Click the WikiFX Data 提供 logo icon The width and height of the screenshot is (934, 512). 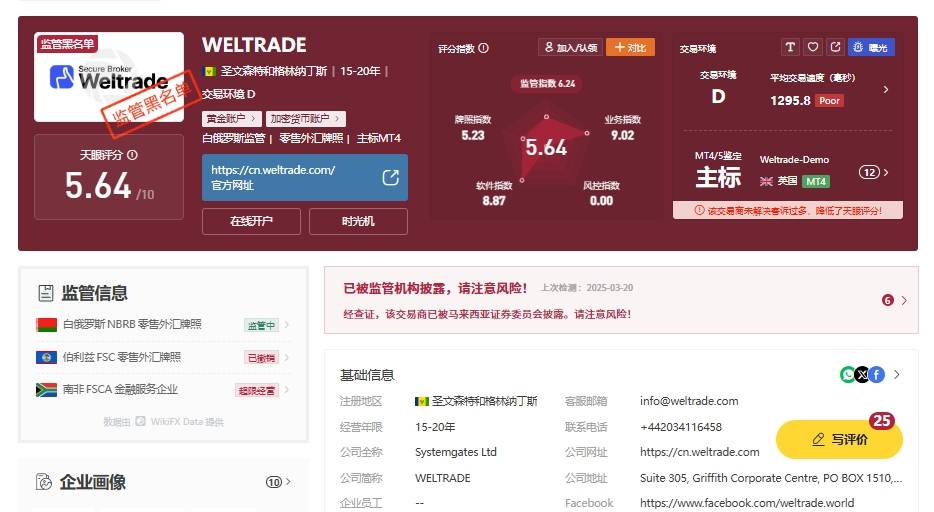(141, 422)
